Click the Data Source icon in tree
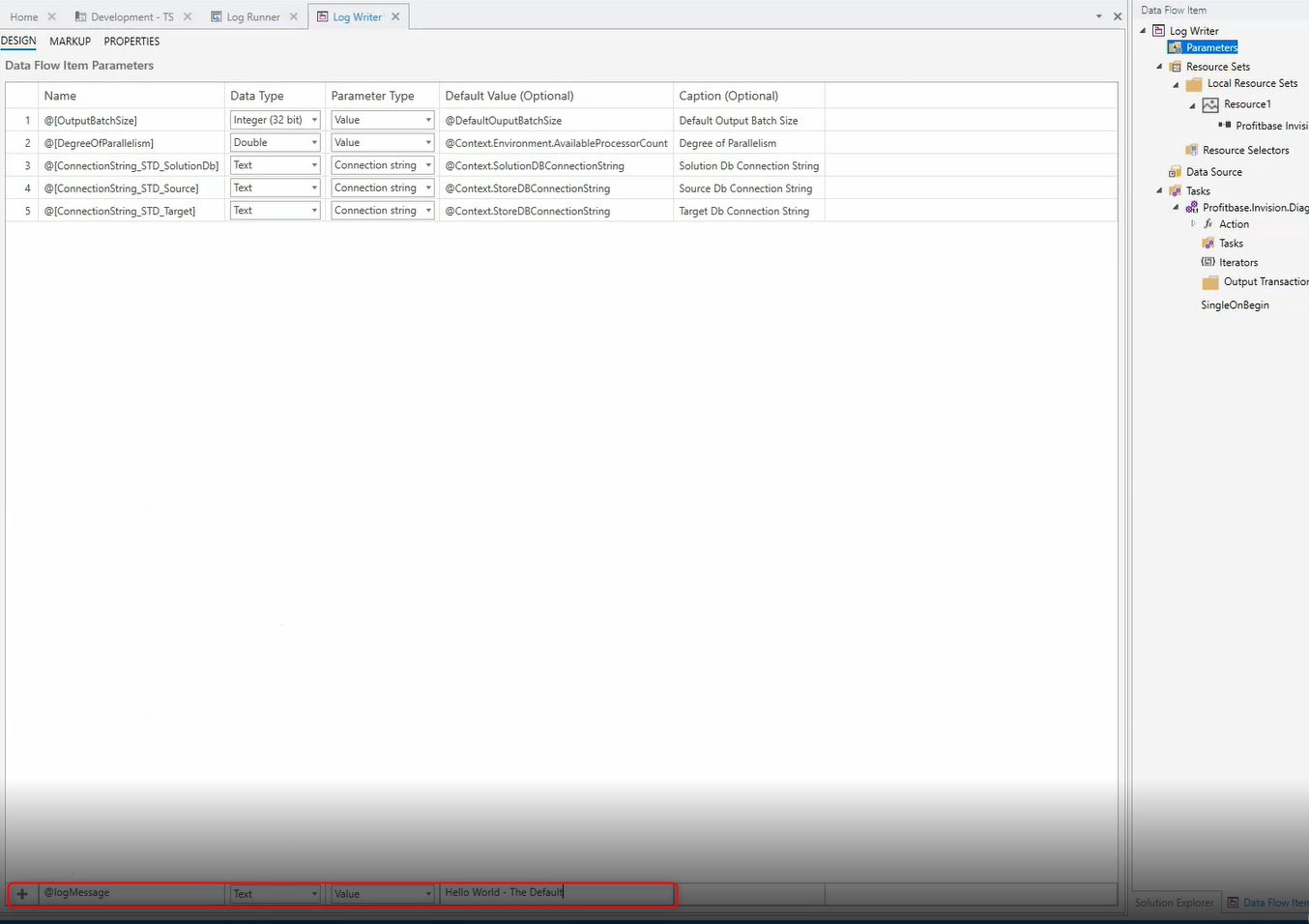 click(1176, 172)
